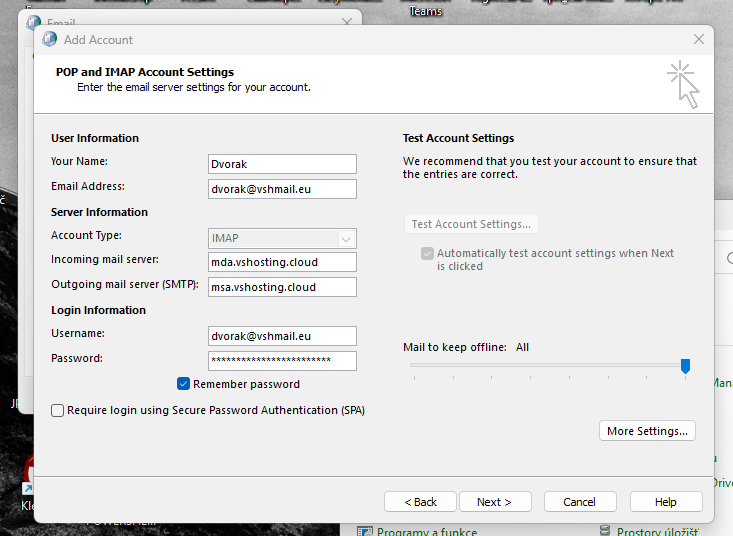This screenshot has width=733, height=536.
Task: Click the Prostory úložišť icon in background window
Action: pyautogui.click(x=605, y=530)
